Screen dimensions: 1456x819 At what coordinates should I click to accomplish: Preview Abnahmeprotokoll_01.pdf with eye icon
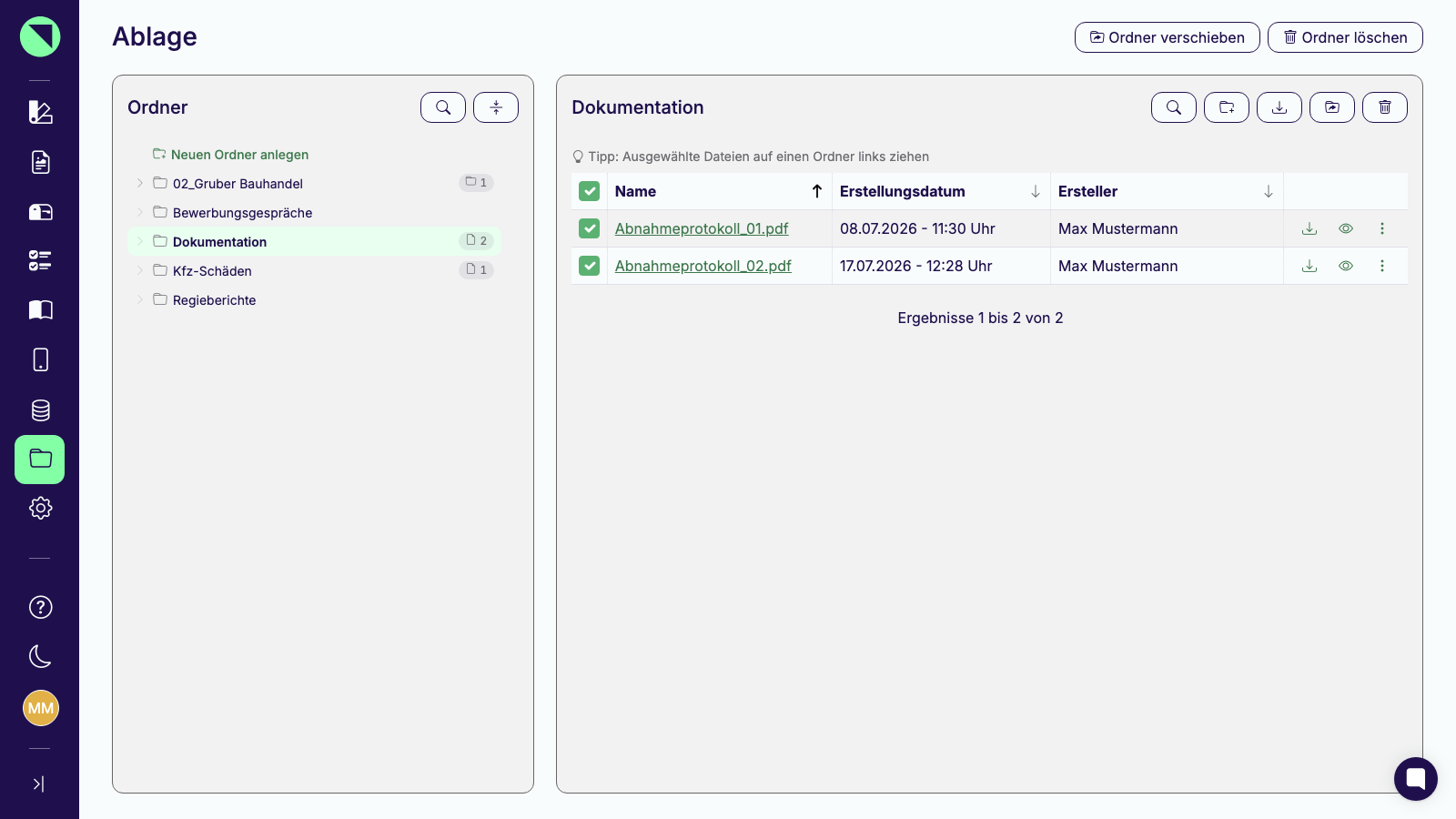(x=1346, y=228)
